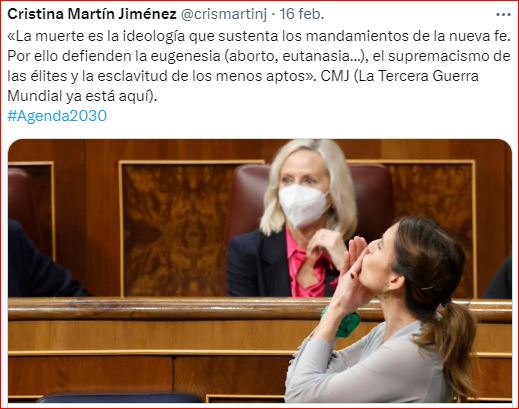This screenshot has width=519, height=409.
Task: Open the three-dot more options menu
Action: [503, 15]
